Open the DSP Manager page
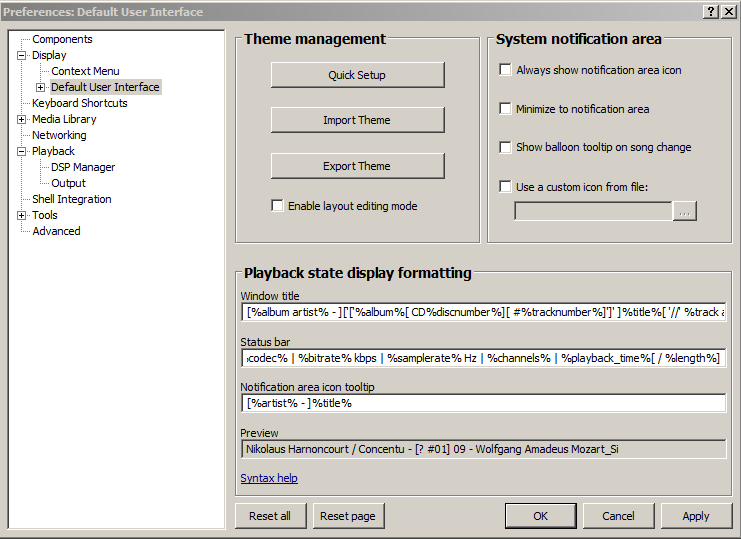The width and height of the screenshot is (741, 539). (x=83, y=167)
